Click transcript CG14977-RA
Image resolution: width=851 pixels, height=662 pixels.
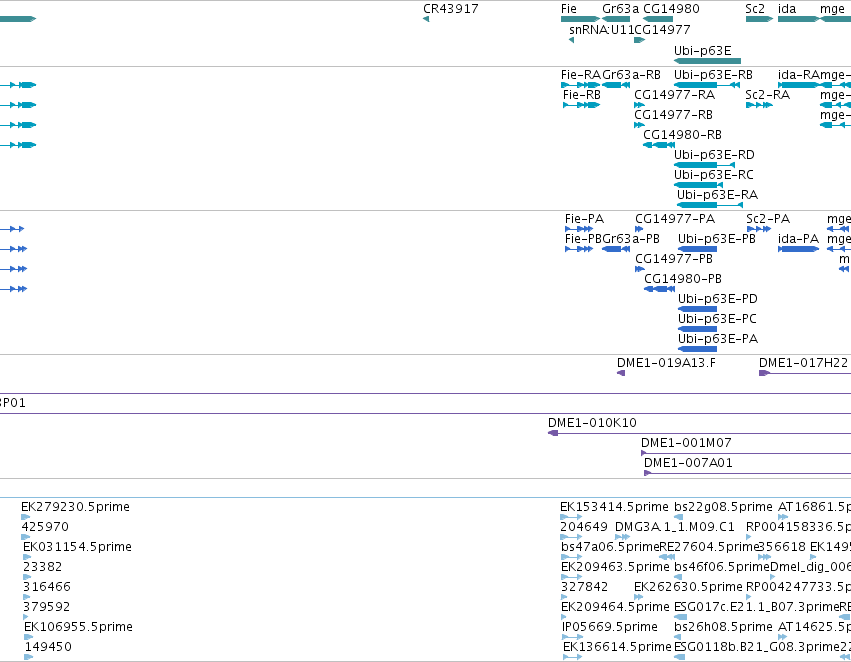coord(675,95)
